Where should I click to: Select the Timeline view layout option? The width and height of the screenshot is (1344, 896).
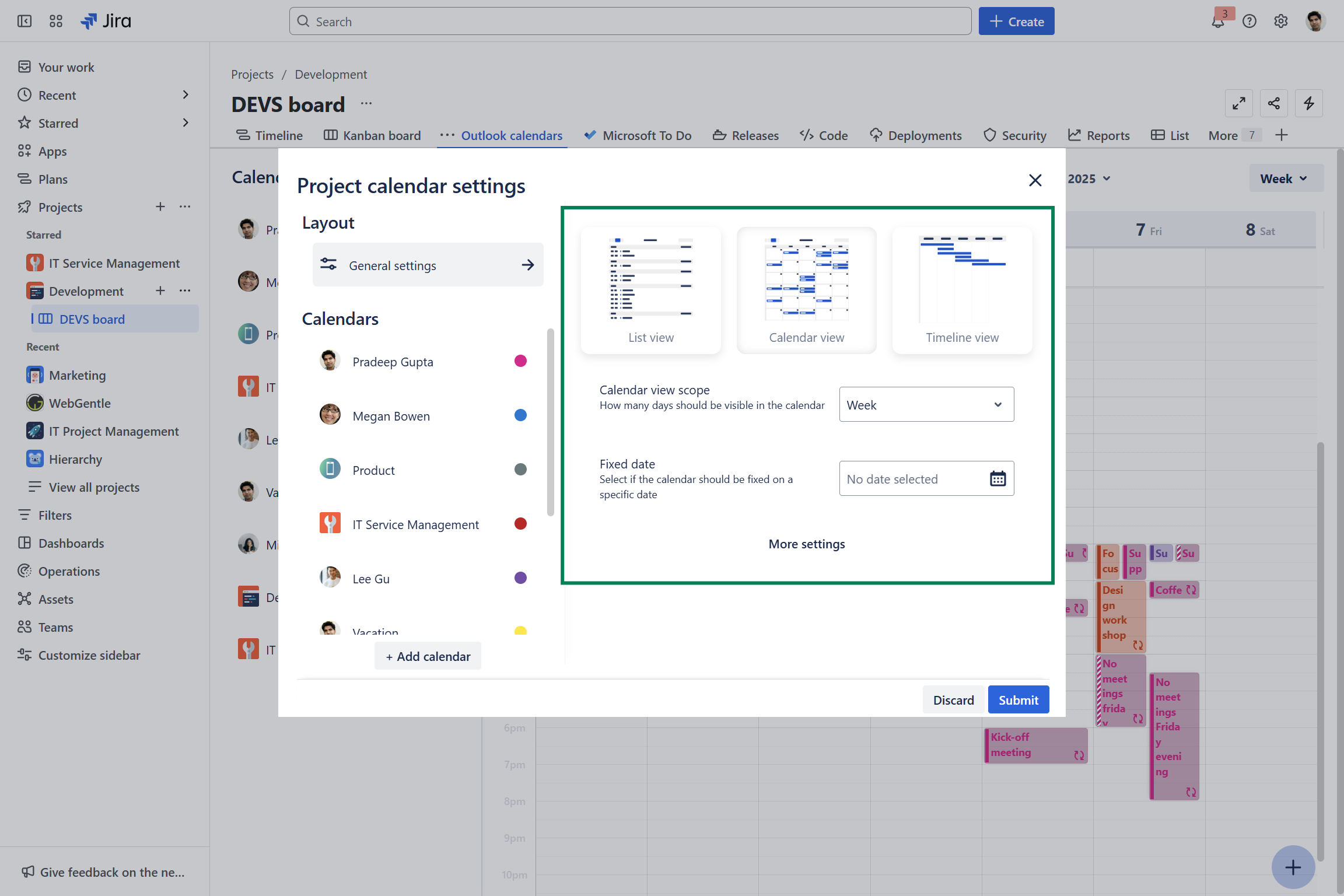[x=962, y=290]
